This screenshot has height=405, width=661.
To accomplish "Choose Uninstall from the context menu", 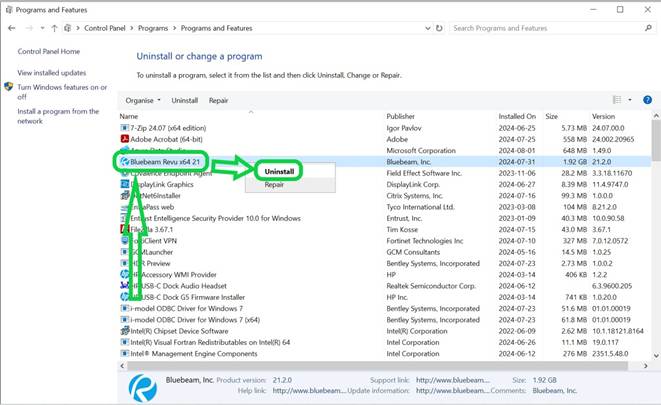I will 279,172.
